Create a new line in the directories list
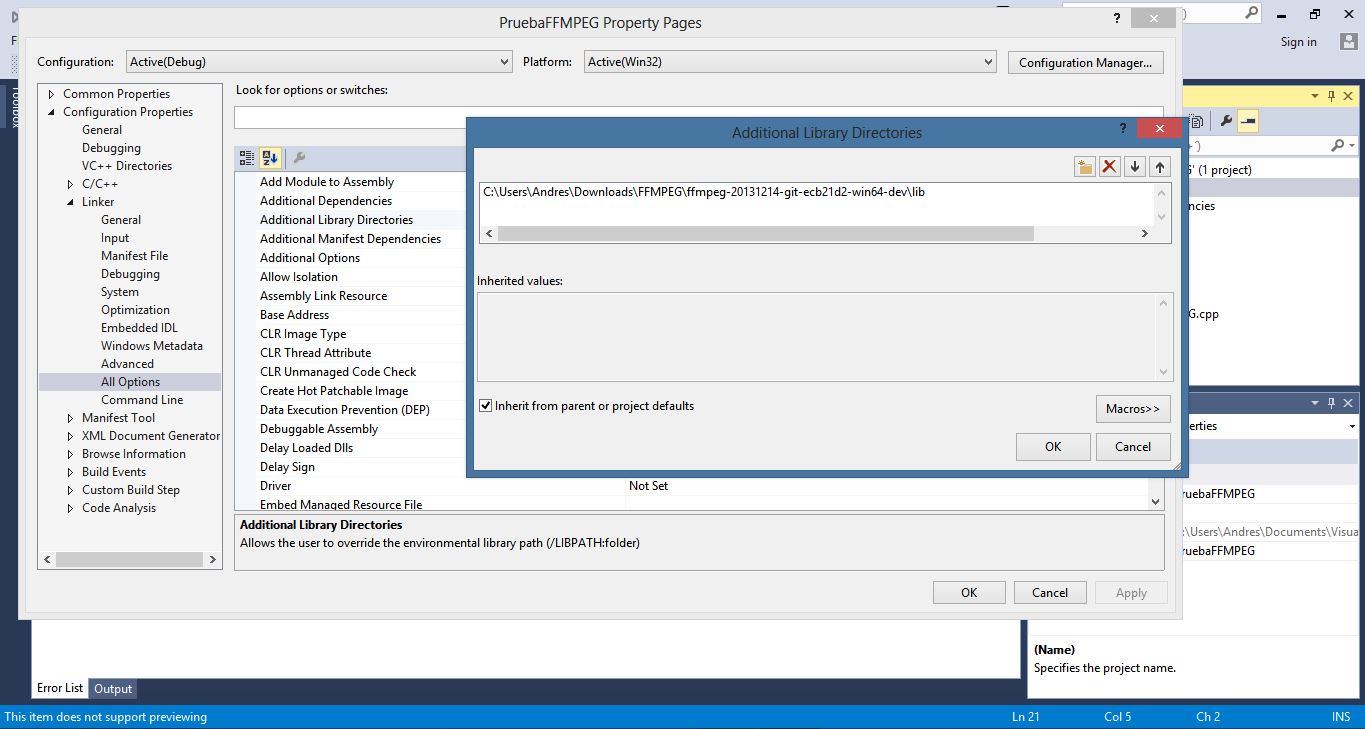 click(1084, 166)
